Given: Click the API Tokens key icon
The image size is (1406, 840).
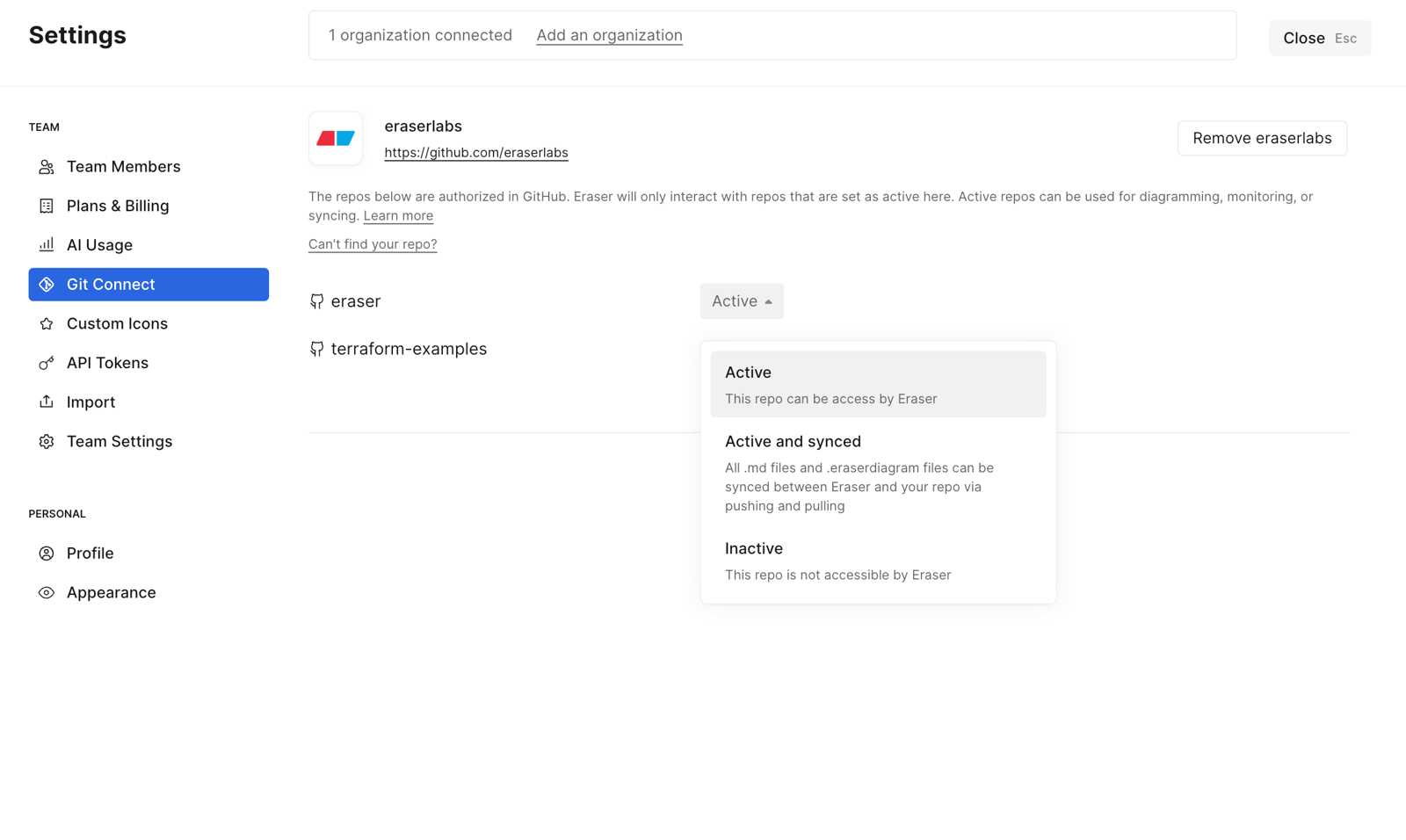Looking at the screenshot, I should pyautogui.click(x=47, y=363).
